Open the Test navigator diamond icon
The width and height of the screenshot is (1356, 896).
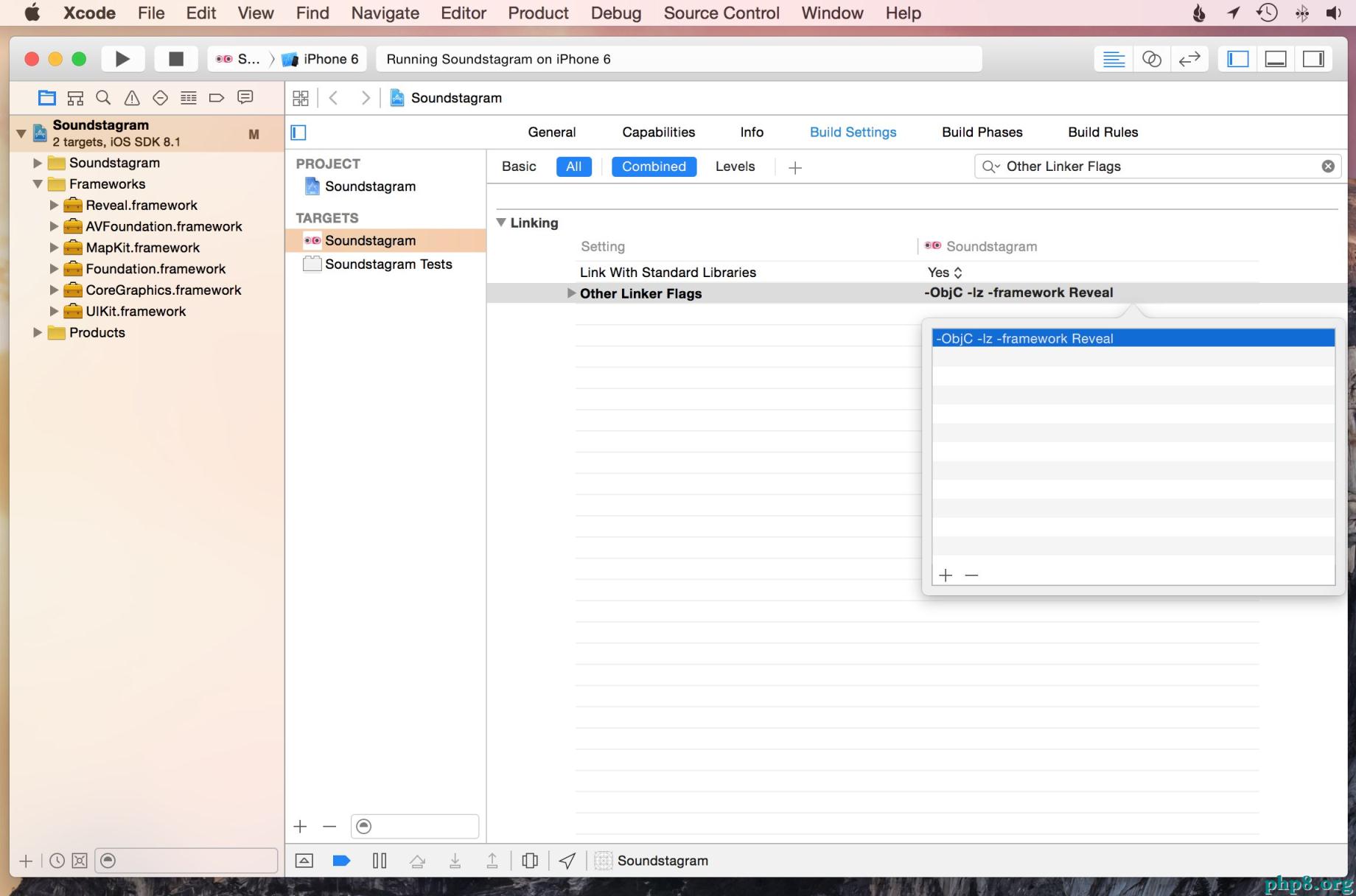[x=160, y=97]
